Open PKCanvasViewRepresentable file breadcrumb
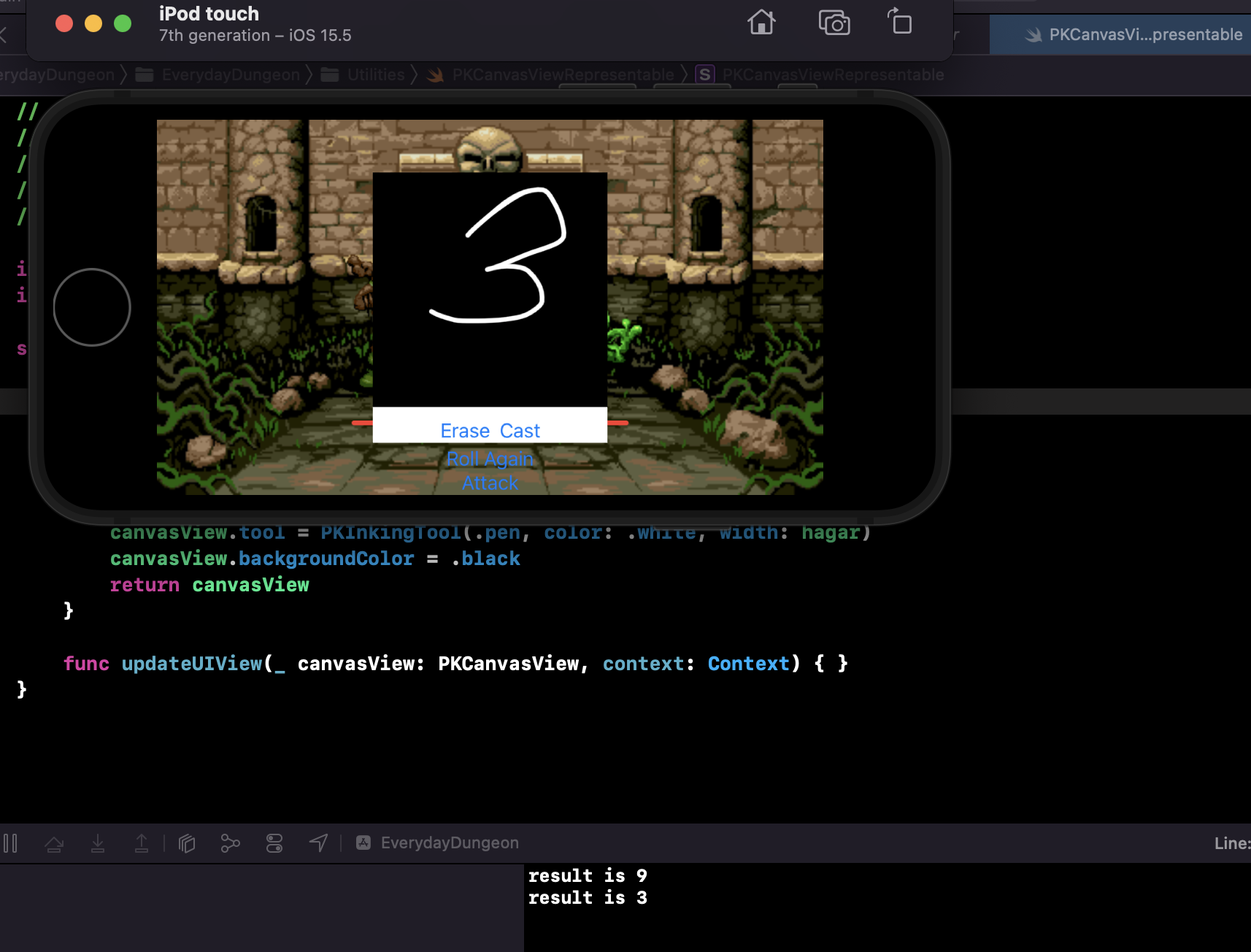 point(551,74)
